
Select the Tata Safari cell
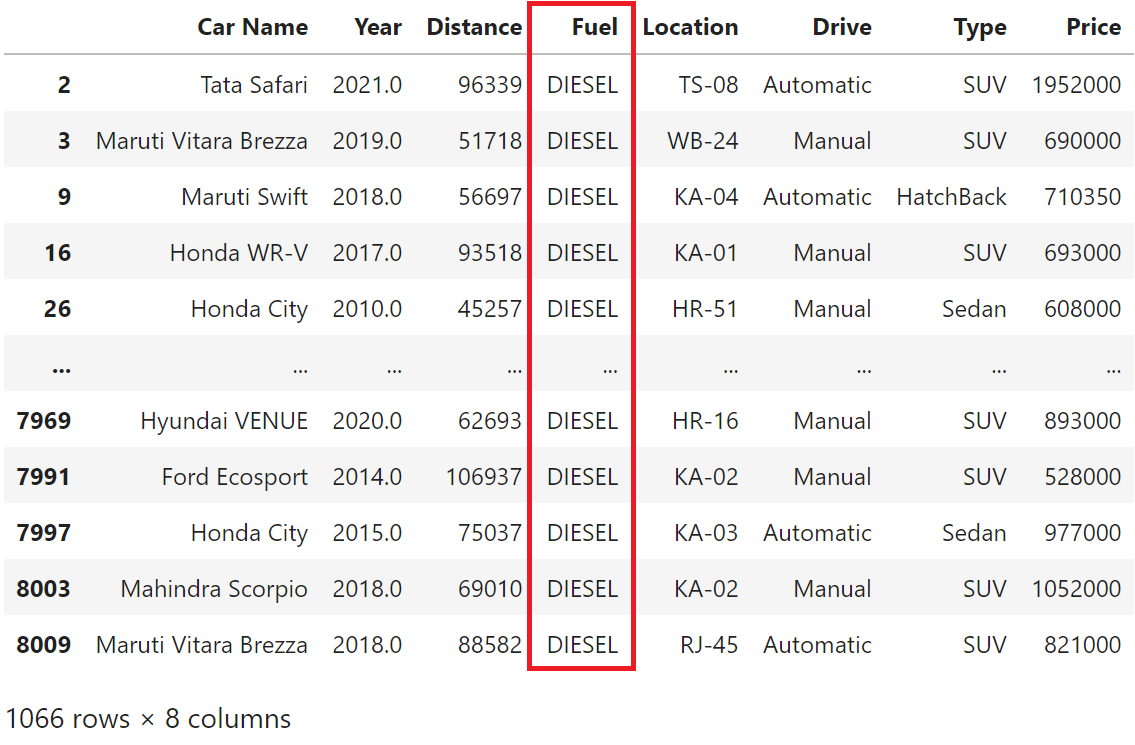coord(254,85)
